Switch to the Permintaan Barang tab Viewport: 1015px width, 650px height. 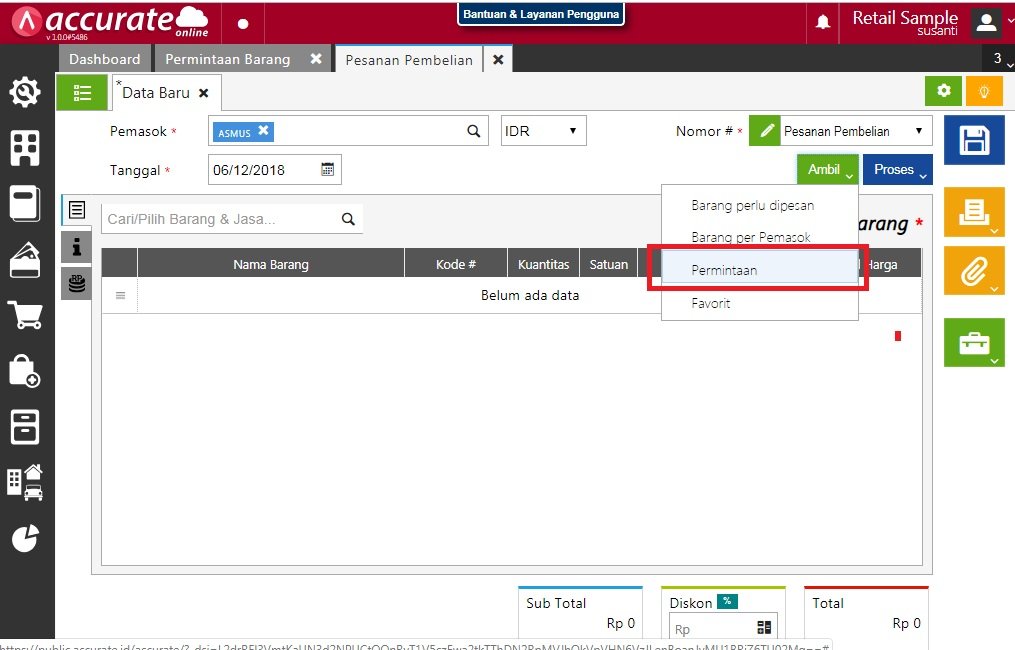228,59
